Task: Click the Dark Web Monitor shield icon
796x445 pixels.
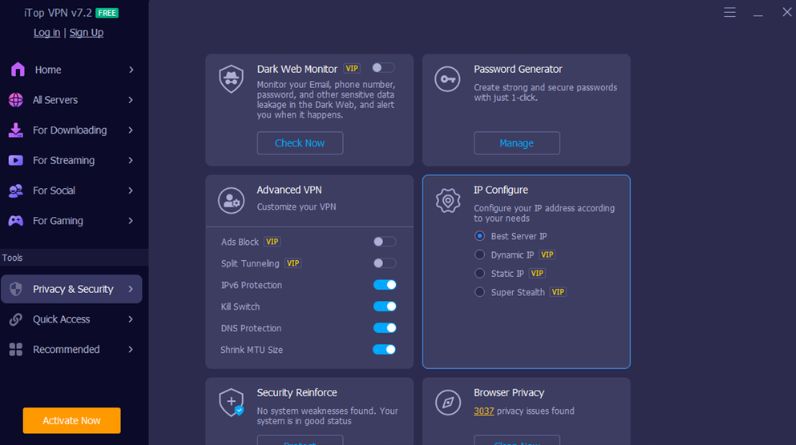Action: 231,79
